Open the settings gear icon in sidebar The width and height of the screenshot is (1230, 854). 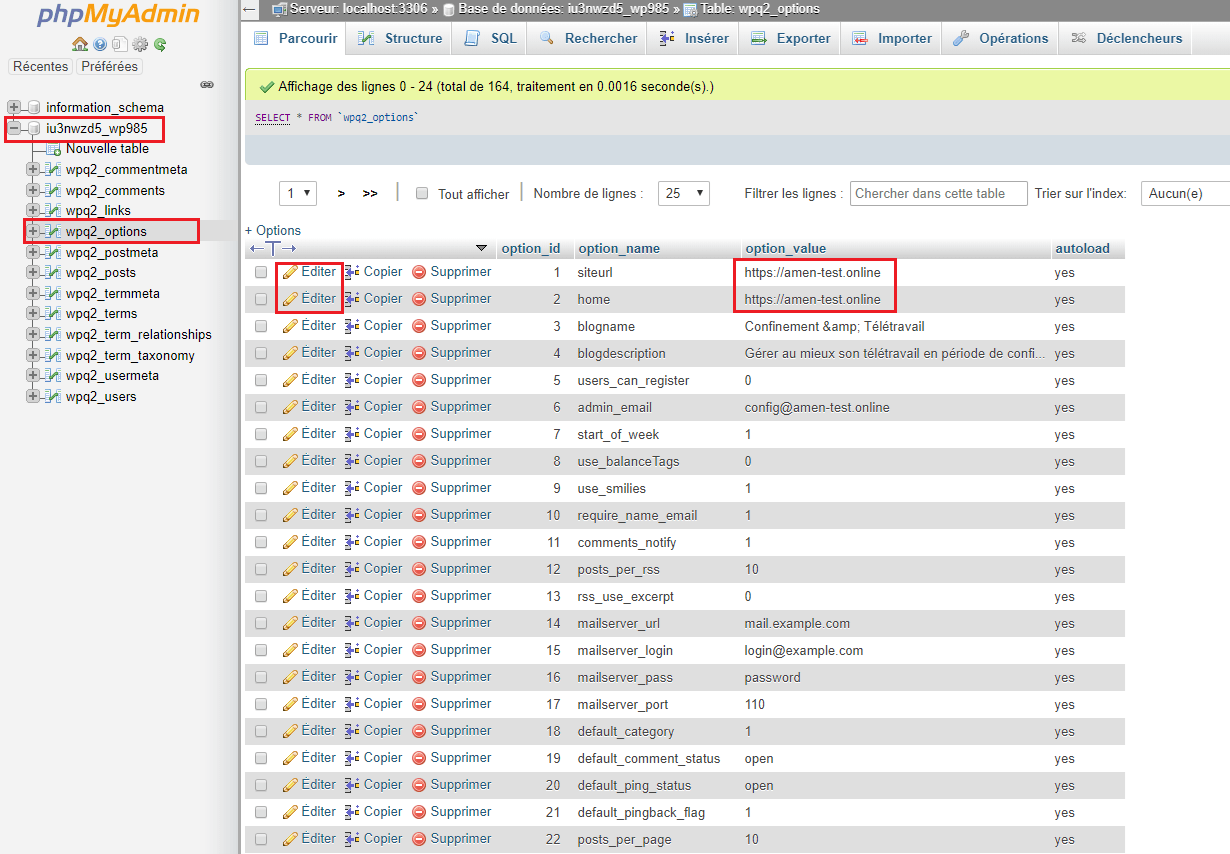[140, 44]
